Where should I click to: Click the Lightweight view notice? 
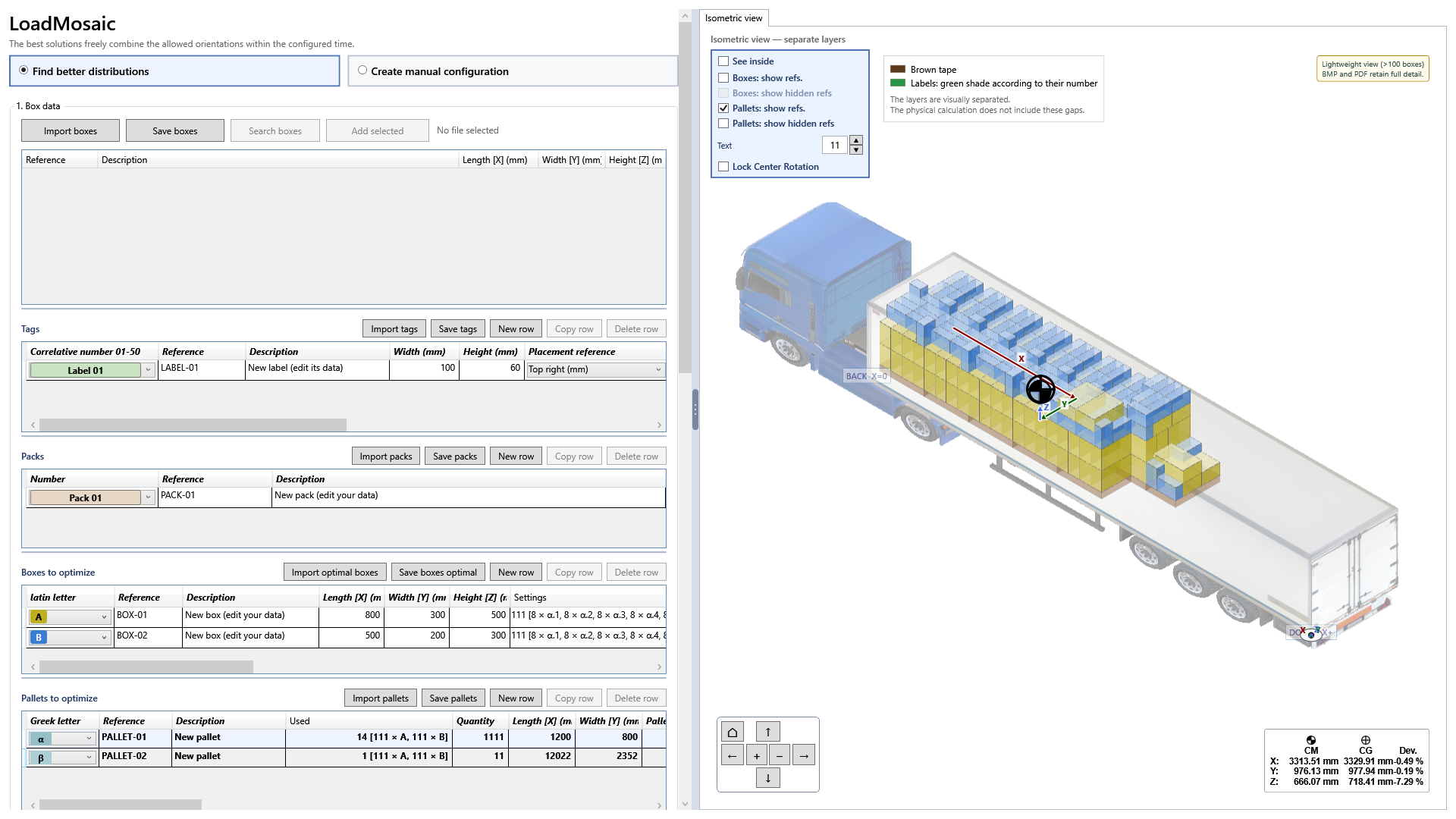point(1373,69)
